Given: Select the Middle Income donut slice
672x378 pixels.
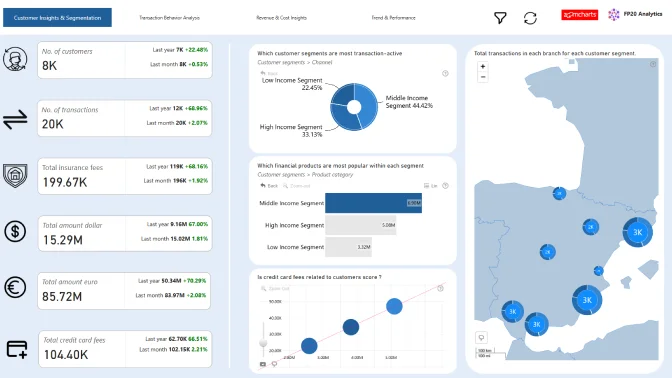Looking at the screenshot, I should pyautogui.click(x=369, y=105).
